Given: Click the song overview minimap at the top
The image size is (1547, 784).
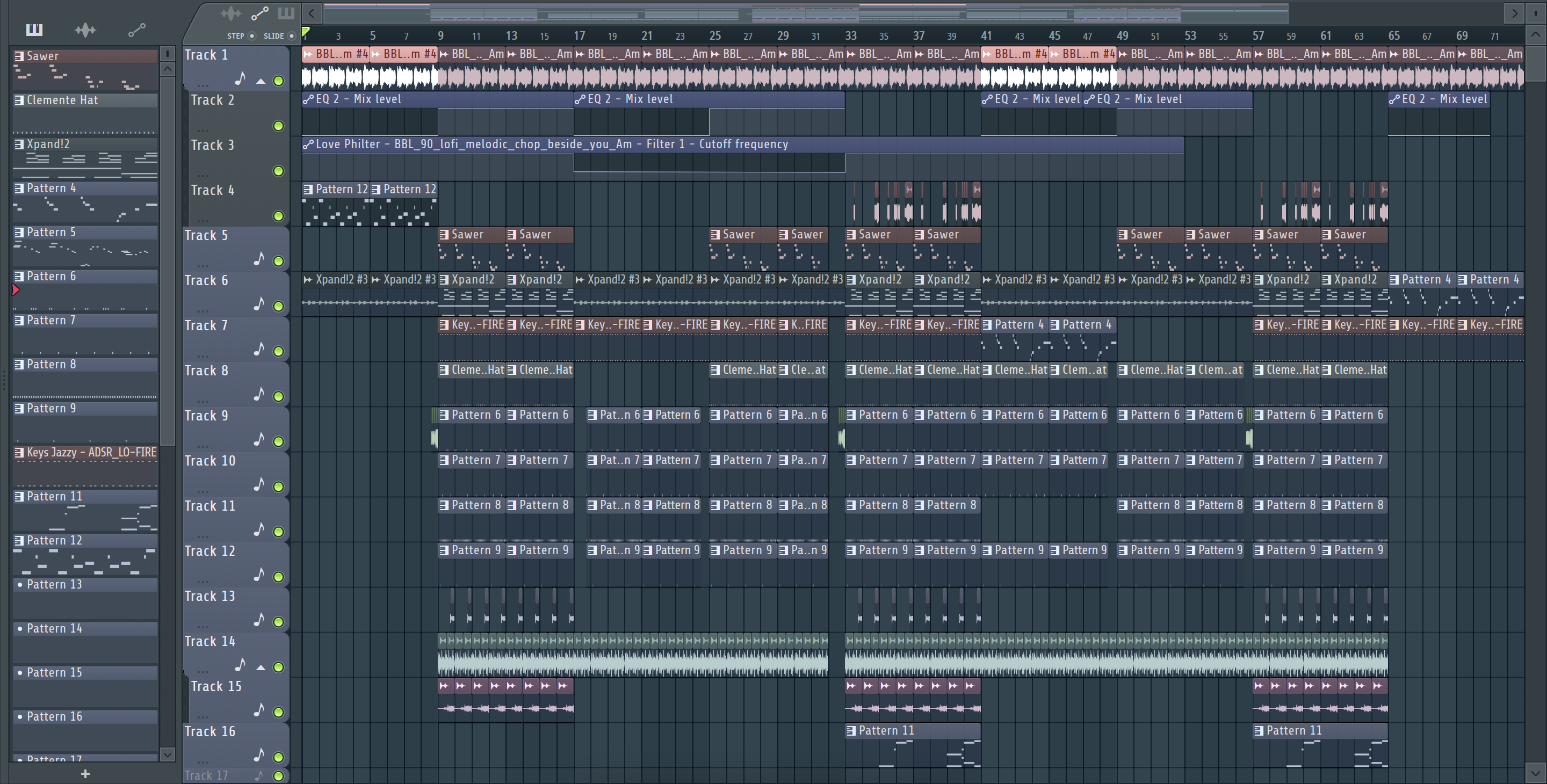Looking at the screenshot, I should point(806,12).
